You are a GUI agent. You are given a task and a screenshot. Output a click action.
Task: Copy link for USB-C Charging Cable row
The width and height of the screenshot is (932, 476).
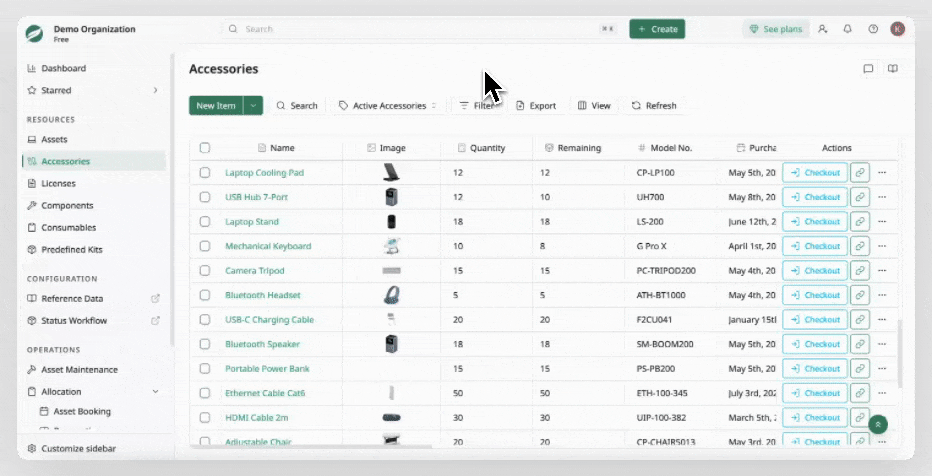pyautogui.click(x=859, y=319)
